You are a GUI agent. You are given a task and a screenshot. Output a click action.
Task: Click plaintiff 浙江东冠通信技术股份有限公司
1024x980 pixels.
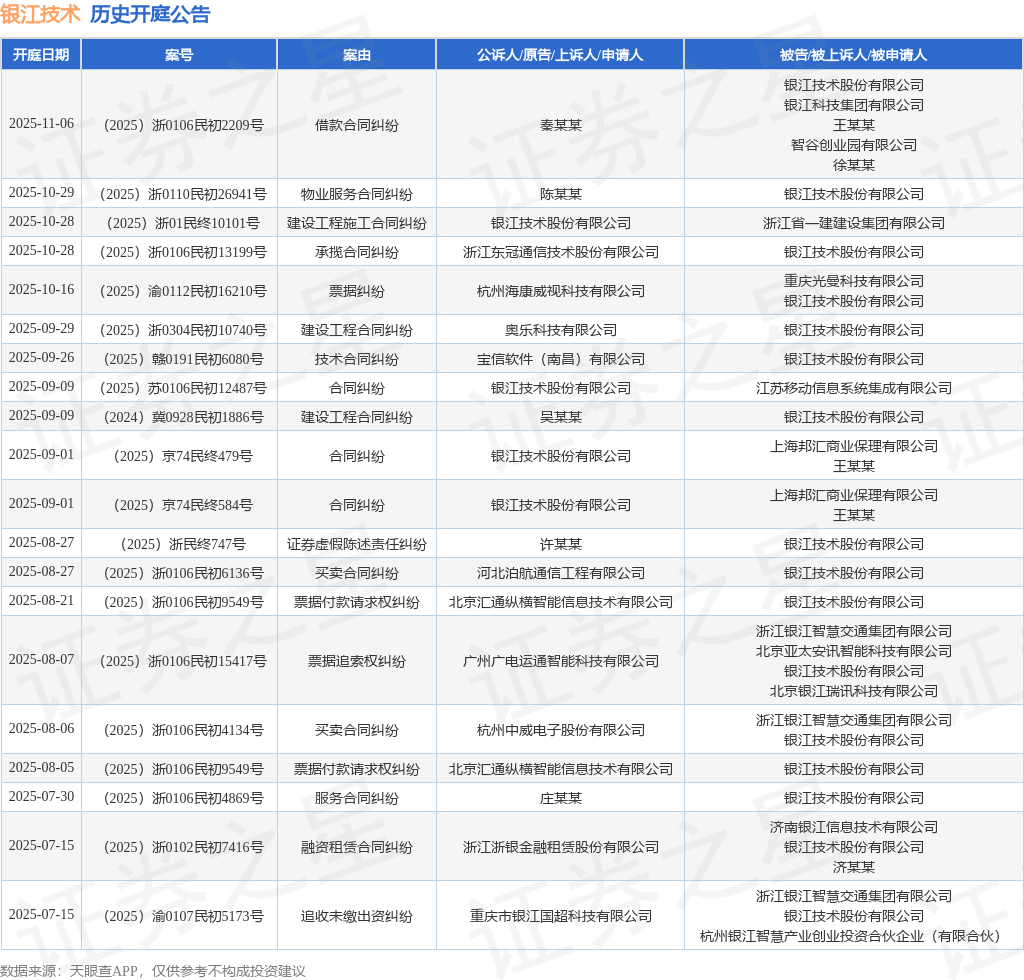(561, 252)
